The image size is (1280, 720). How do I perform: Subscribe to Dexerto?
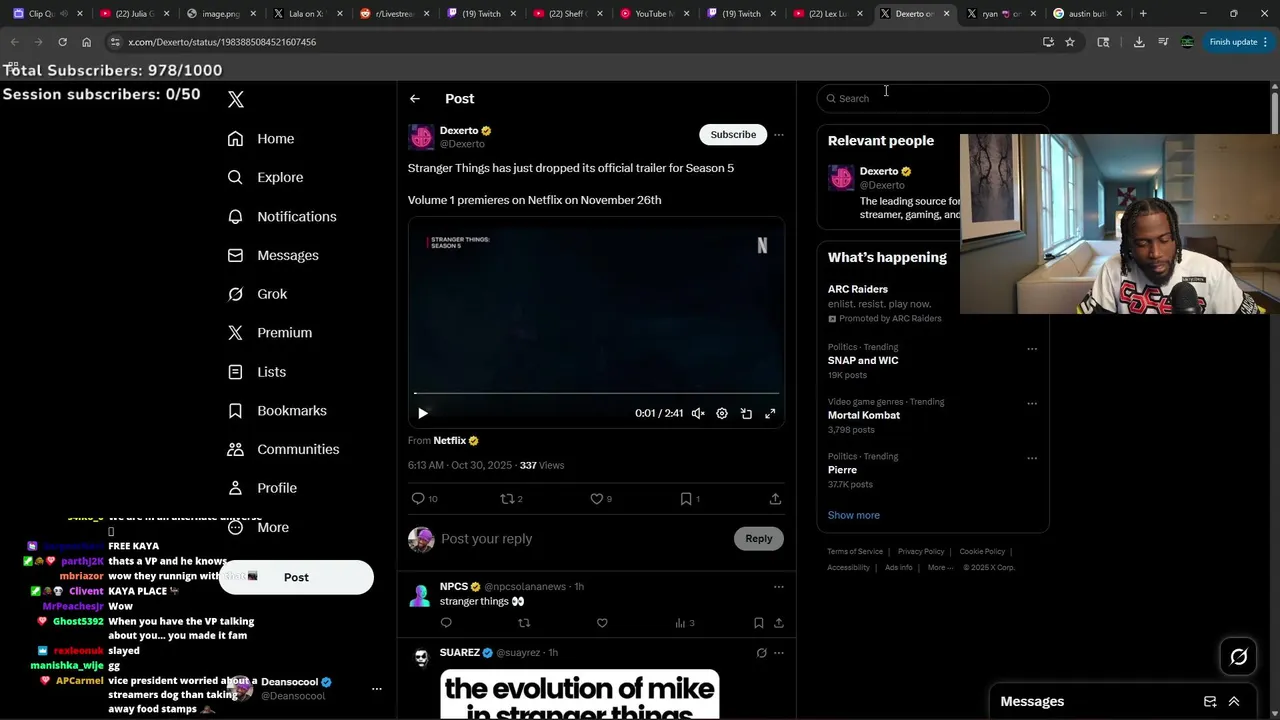pyautogui.click(x=733, y=134)
